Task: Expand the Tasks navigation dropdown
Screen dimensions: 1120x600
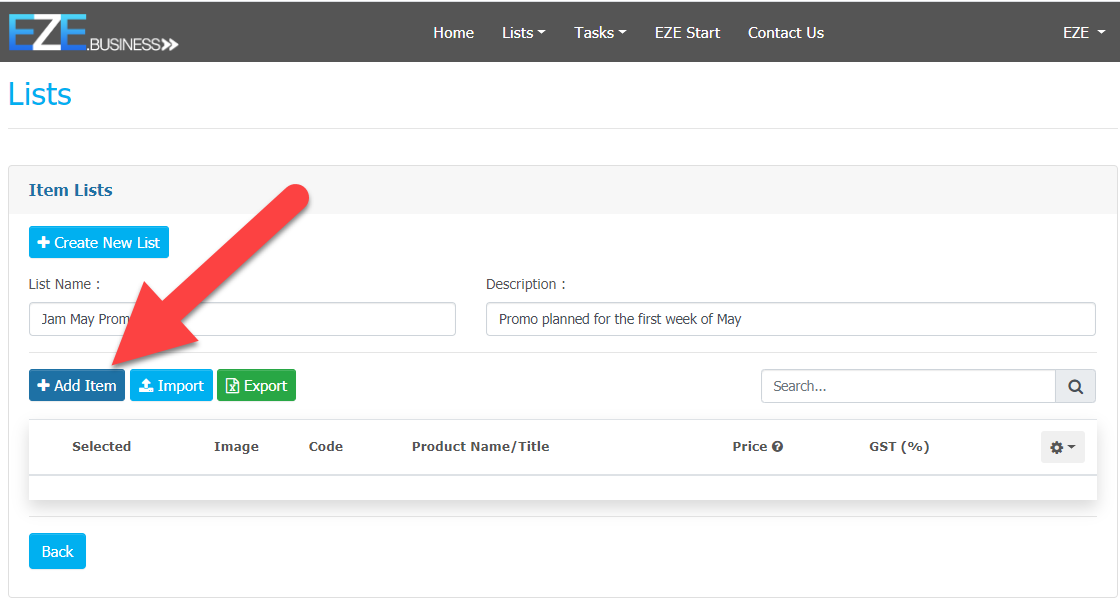Action: click(600, 33)
